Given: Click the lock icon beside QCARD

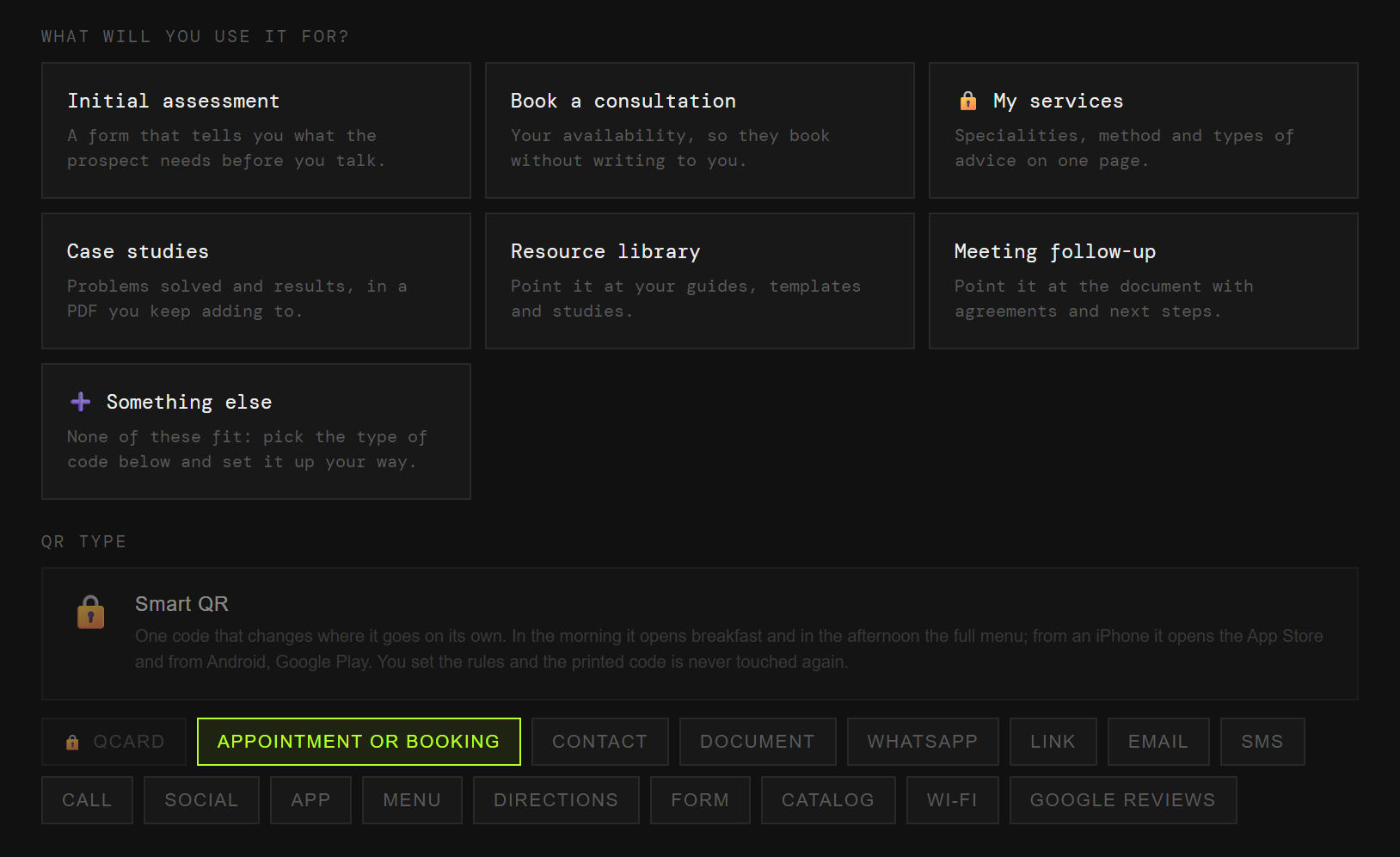Looking at the screenshot, I should (72, 742).
